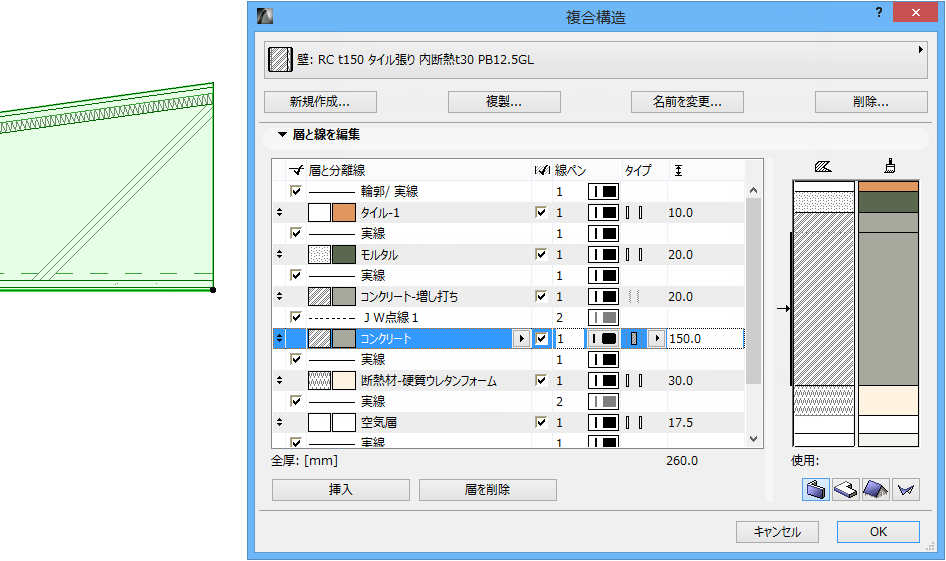Screen dimensions: 946x561
Task: Click pen number field in コンクリート row
Action: (x=569, y=338)
